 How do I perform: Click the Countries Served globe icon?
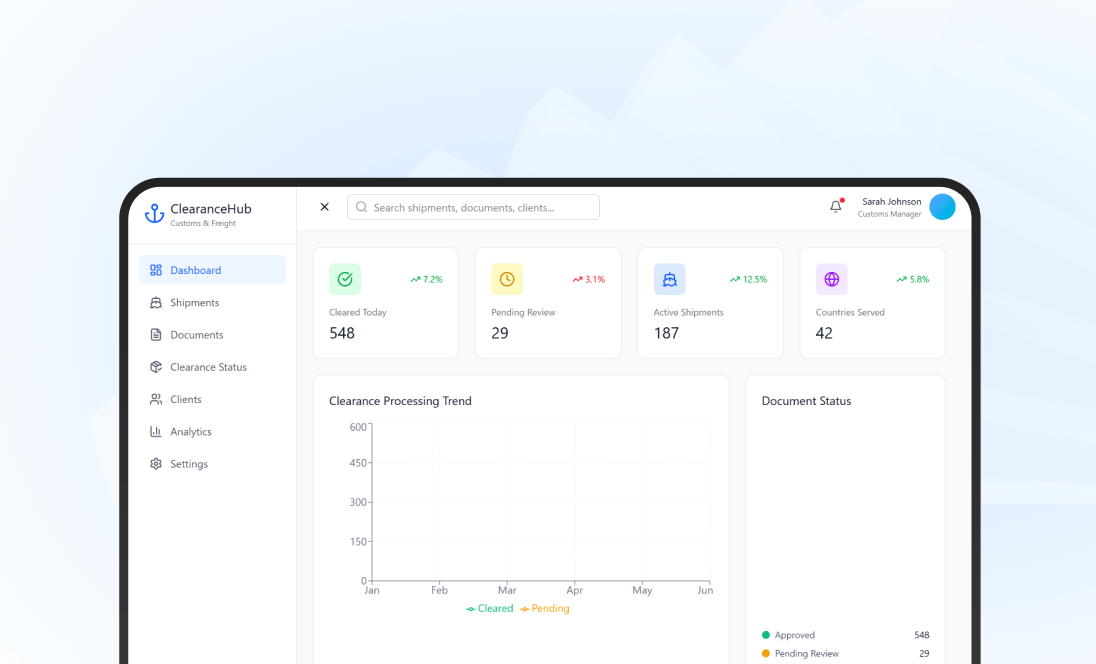click(x=831, y=280)
